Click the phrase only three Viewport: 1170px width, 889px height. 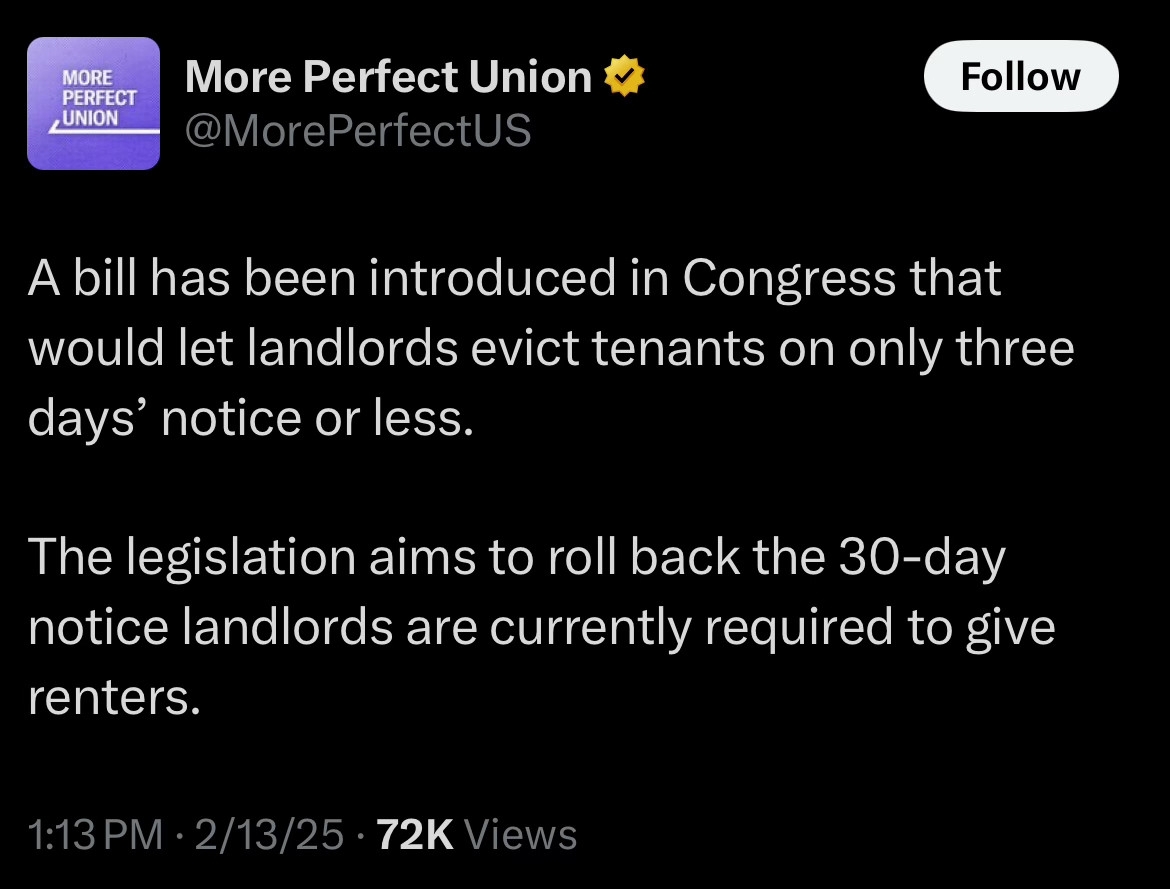[x=961, y=348]
